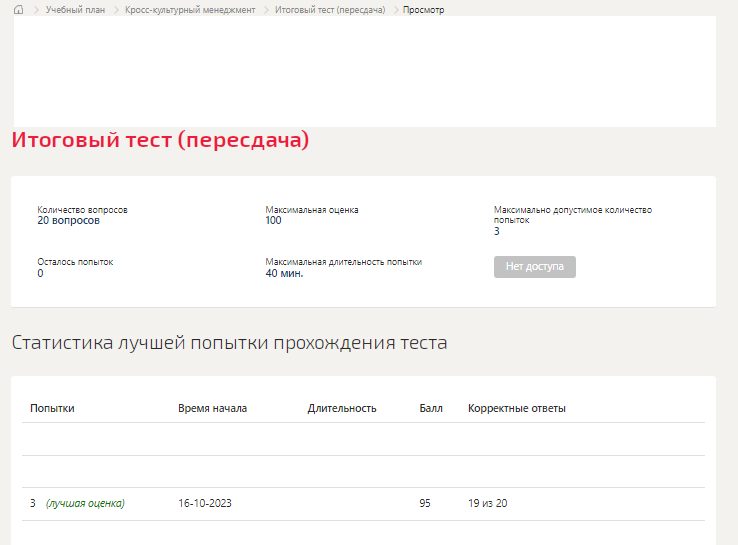Click the Балл column header
Viewport: 738px width, 545px height.
point(430,408)
